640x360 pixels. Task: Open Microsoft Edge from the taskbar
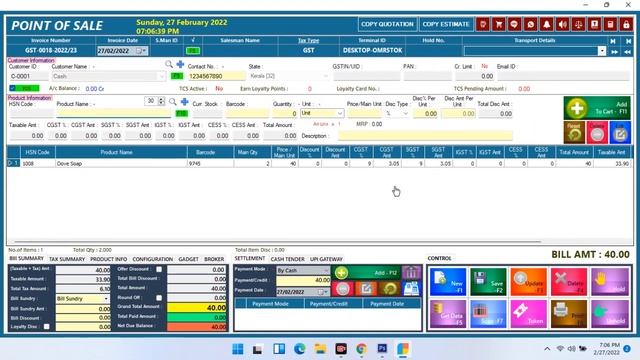[300, 349]
